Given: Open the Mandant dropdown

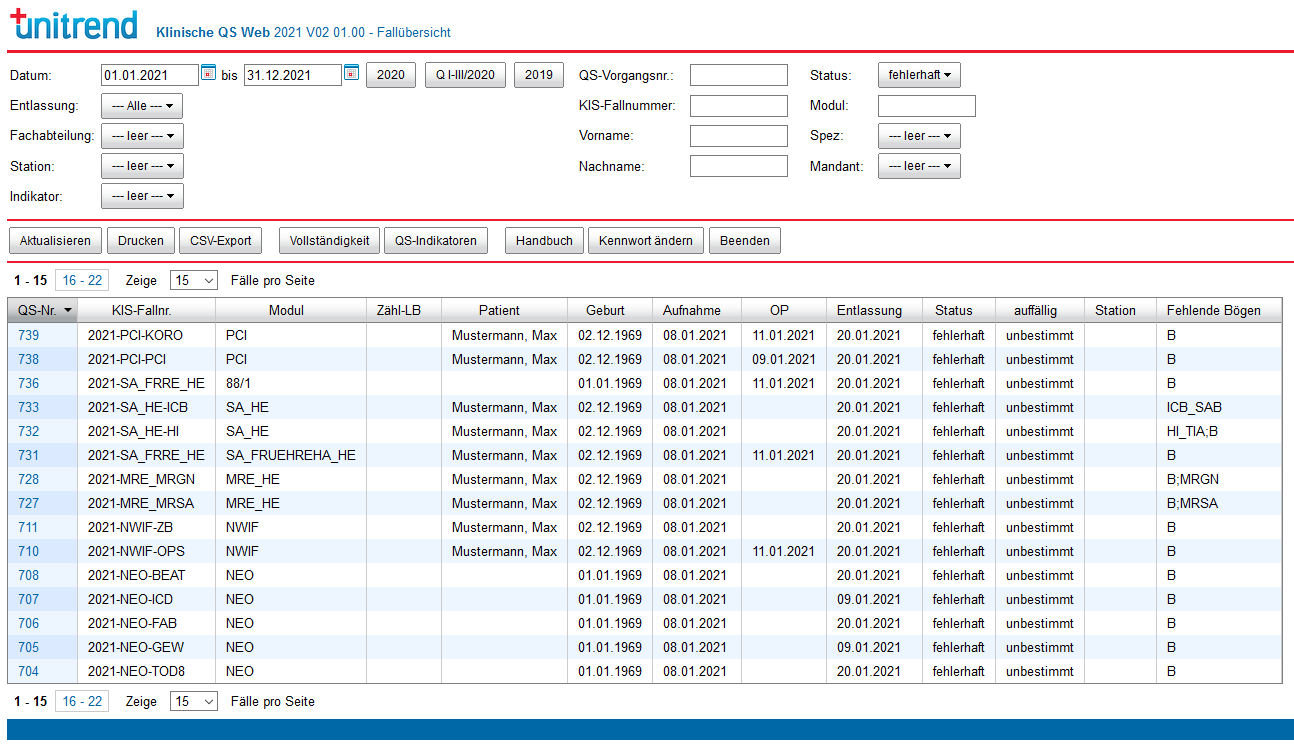Looking at the screenshot, I should [x=919, y=166].
